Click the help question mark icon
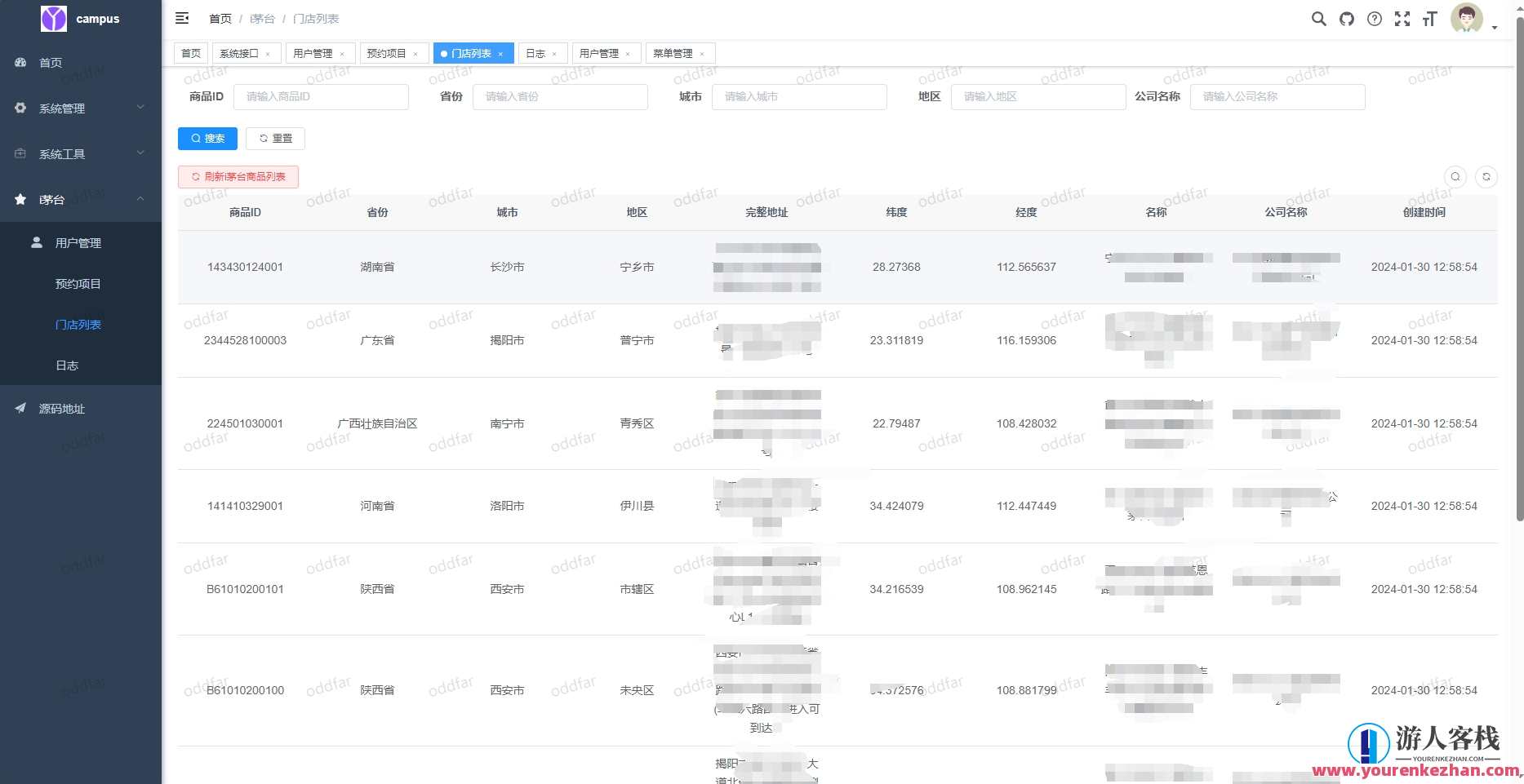Screen dimensions: 1524x784 [x=1375, y=19]
